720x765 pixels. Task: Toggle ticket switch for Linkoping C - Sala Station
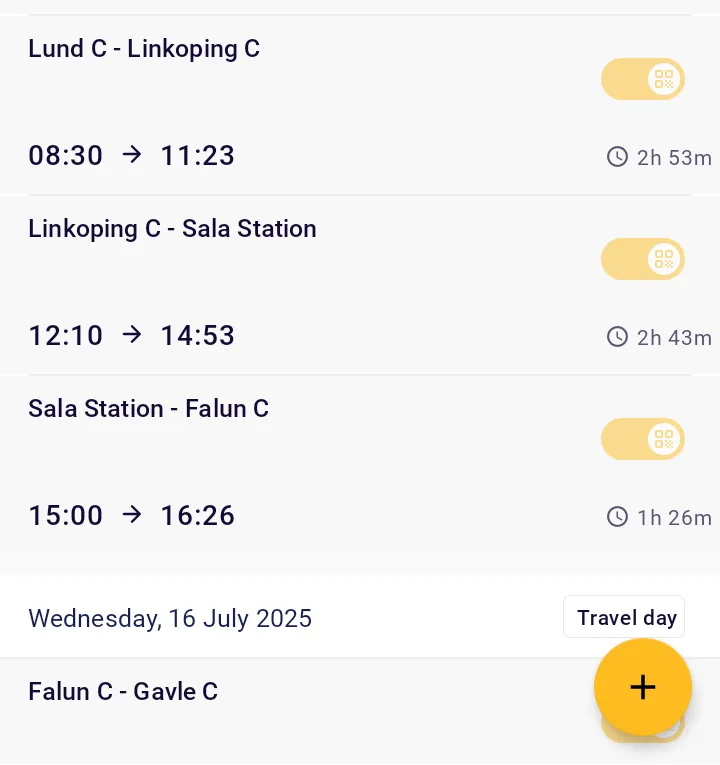[642, 259]
